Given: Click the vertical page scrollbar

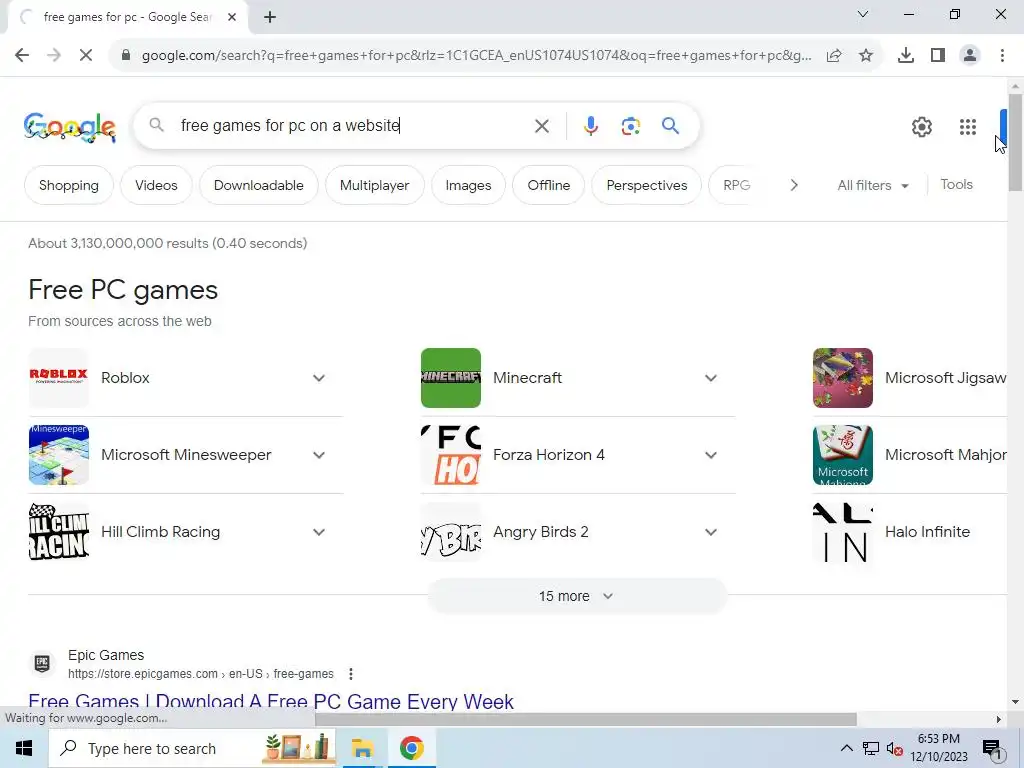Looking at the screenshot, I should coord(1015,142).
